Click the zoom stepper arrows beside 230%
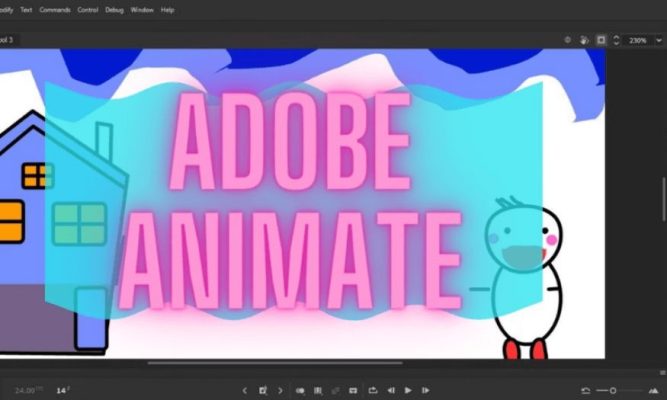 (616, 40)
